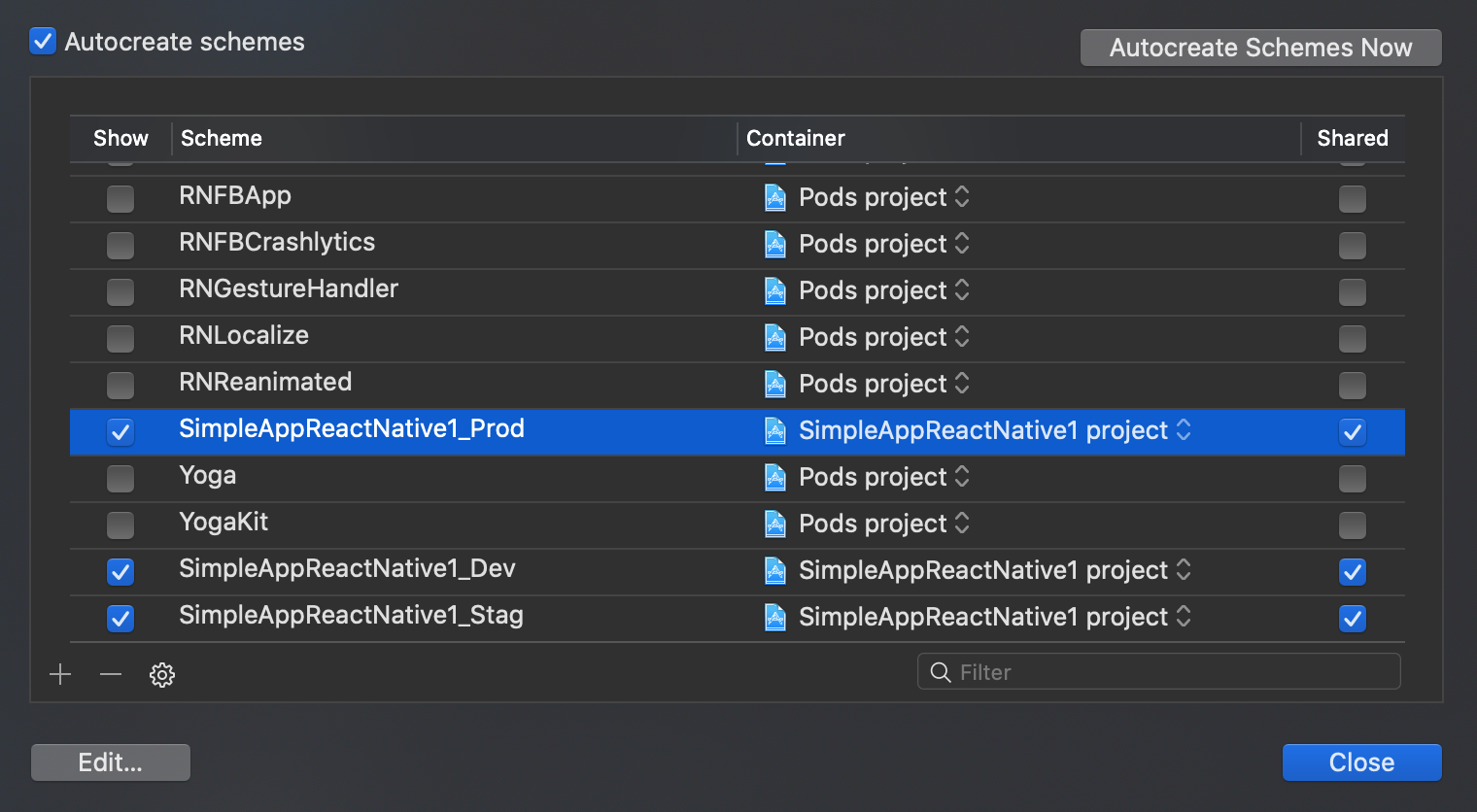Open container dropdown for RNGestureHandler
This screenshot has height=812, width=1477.
click(x=962, y=290)
